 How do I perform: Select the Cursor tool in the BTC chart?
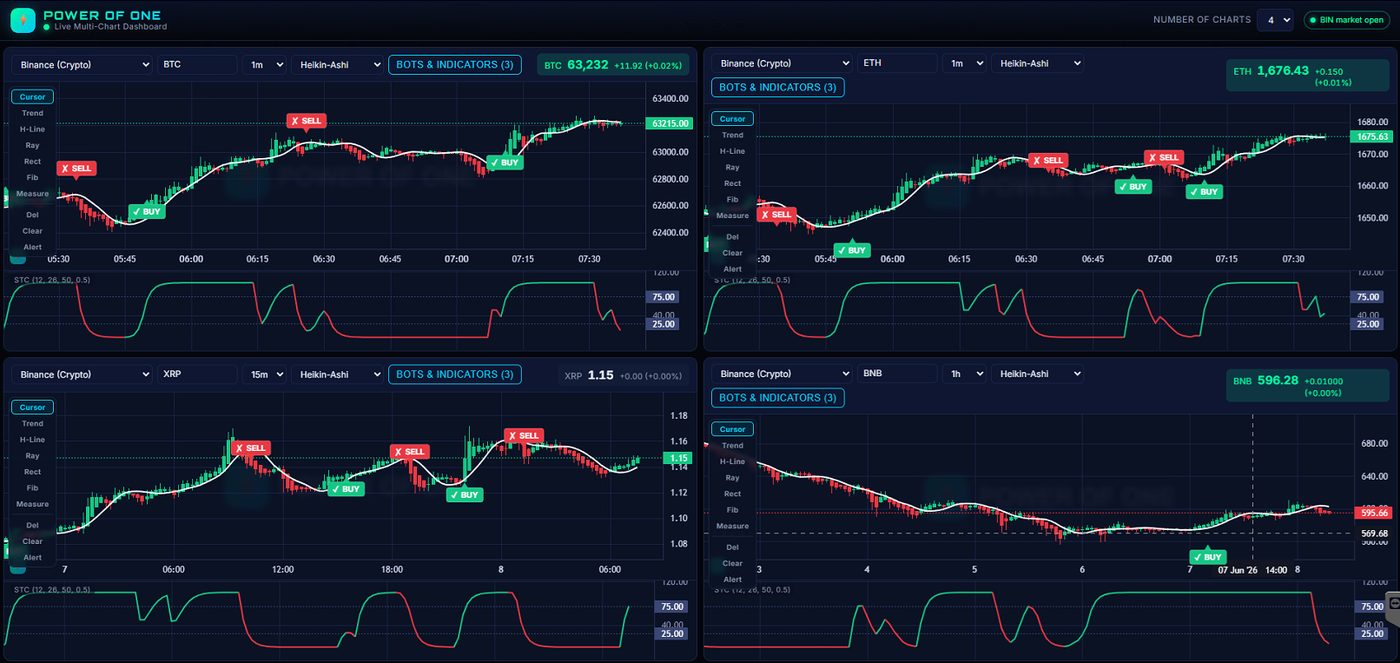tap(32, 97)
